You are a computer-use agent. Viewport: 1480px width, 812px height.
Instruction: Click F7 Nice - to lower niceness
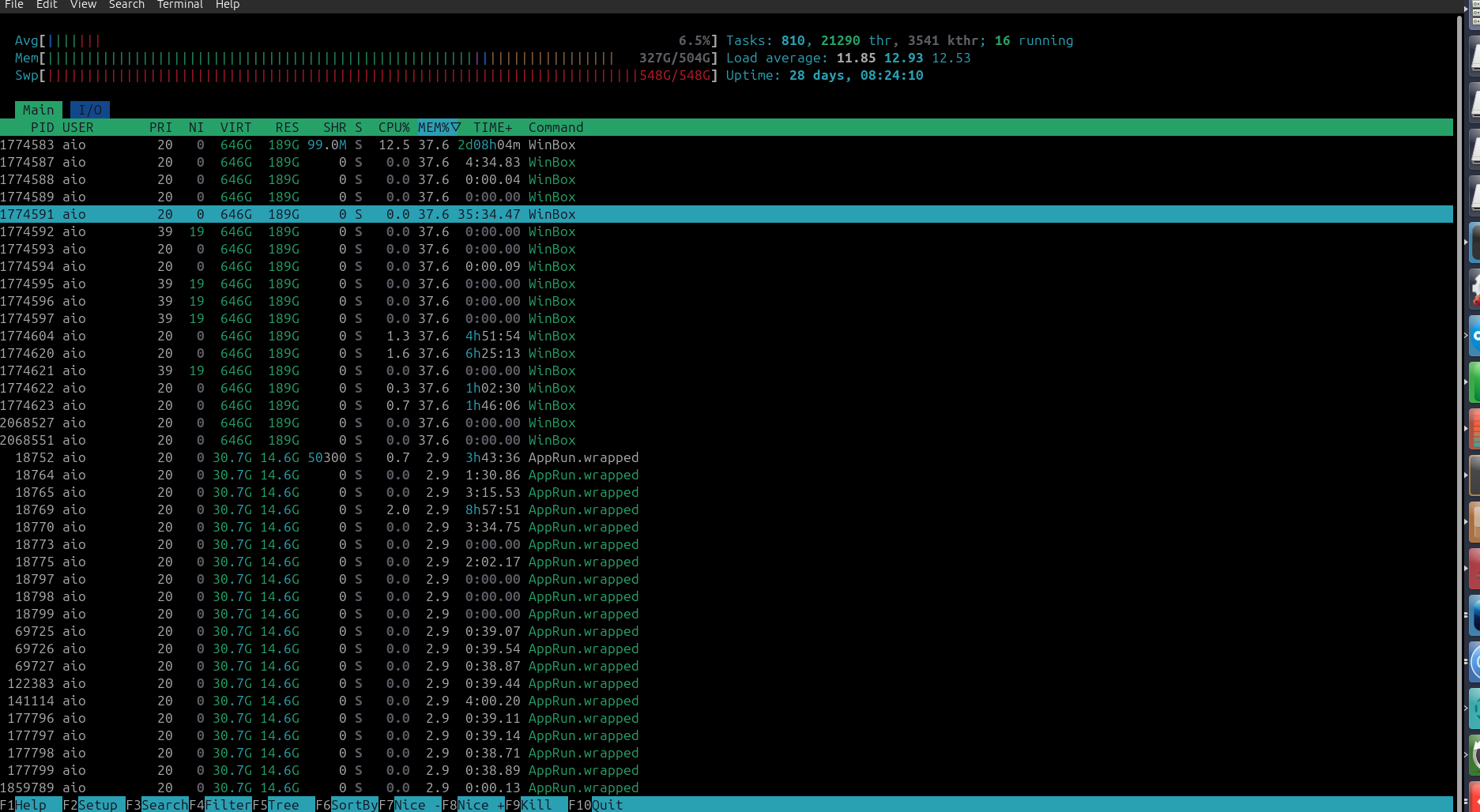(410, 804)
